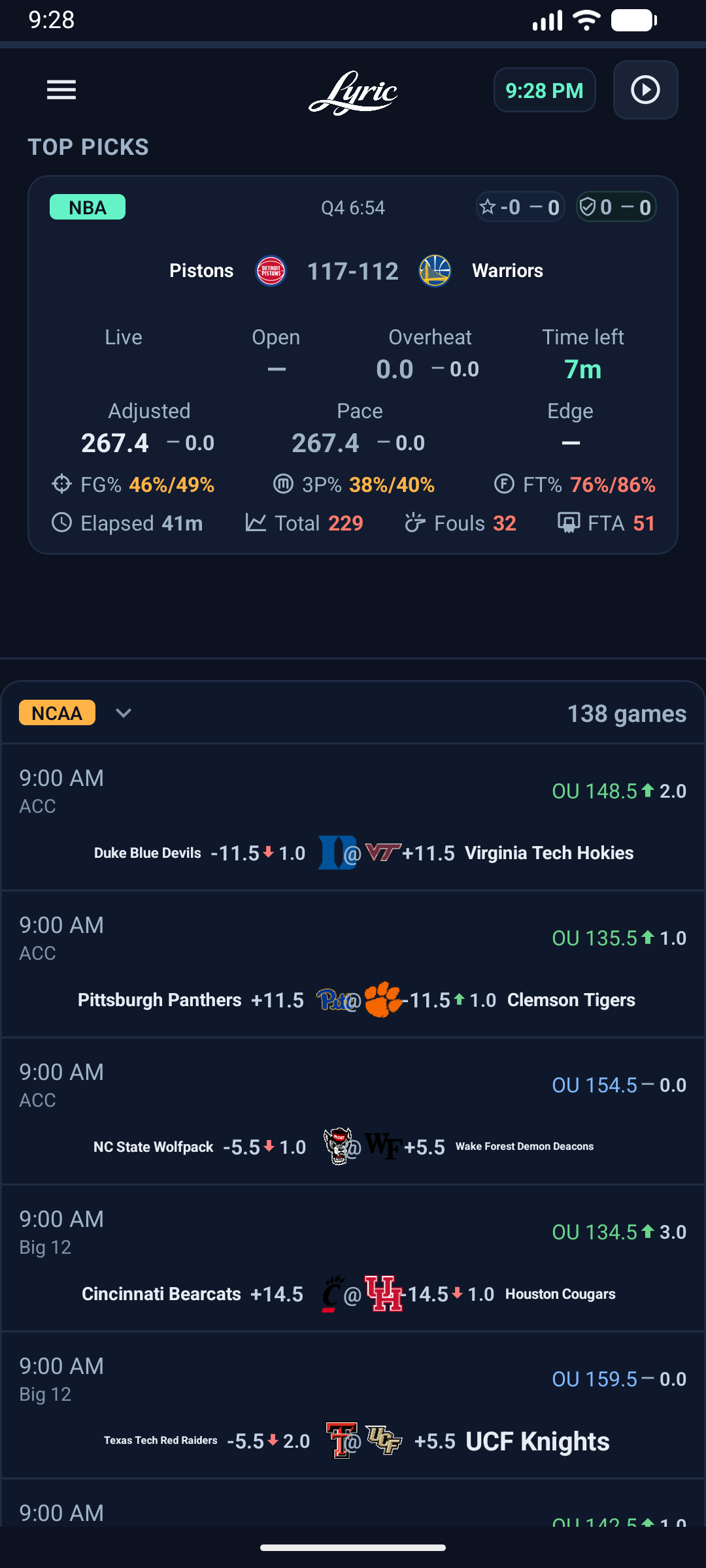
Task: Click the Elapsed time clock icon
Action: click(x=61, y=523)
